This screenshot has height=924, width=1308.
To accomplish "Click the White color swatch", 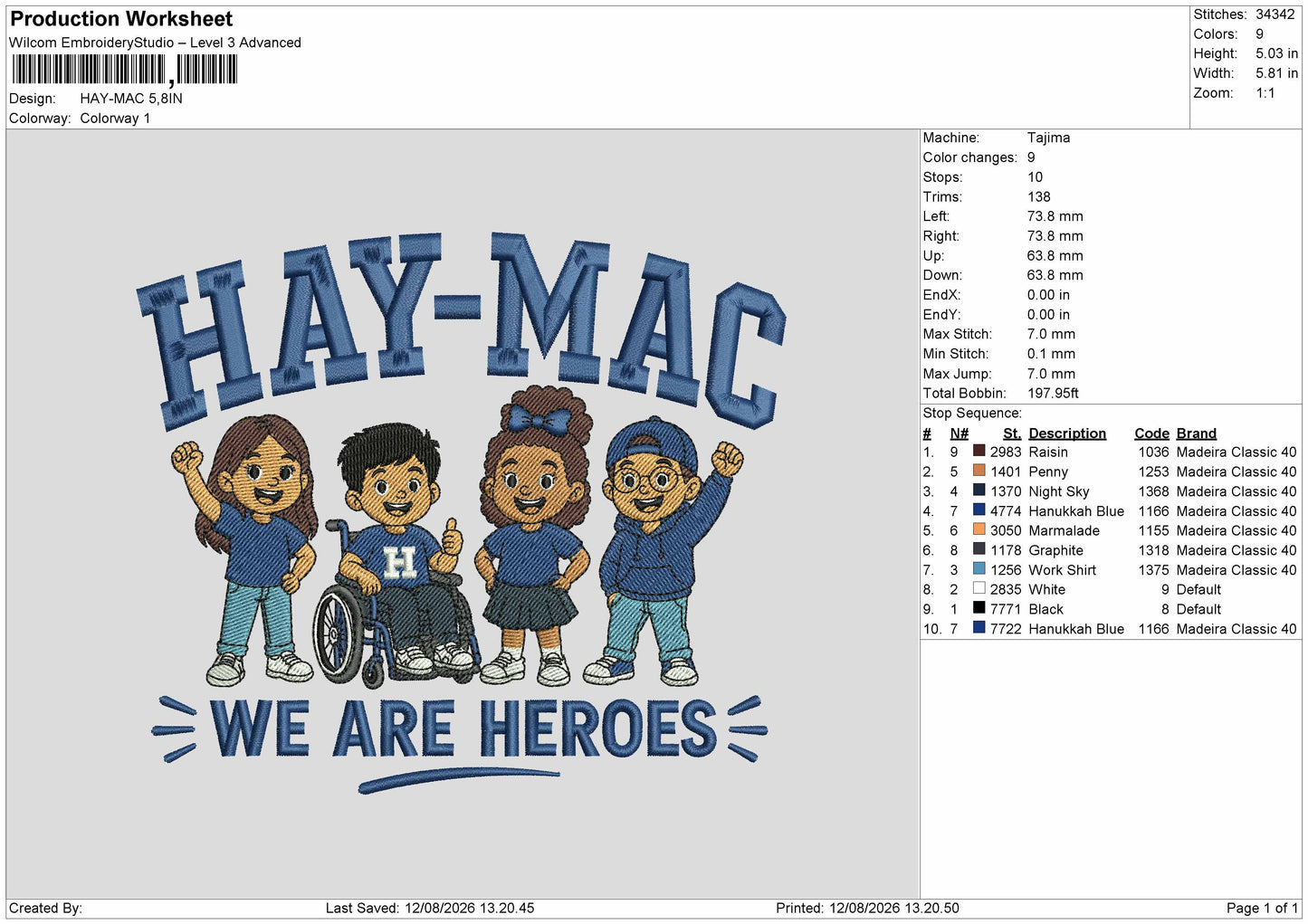I will point(979,588).
